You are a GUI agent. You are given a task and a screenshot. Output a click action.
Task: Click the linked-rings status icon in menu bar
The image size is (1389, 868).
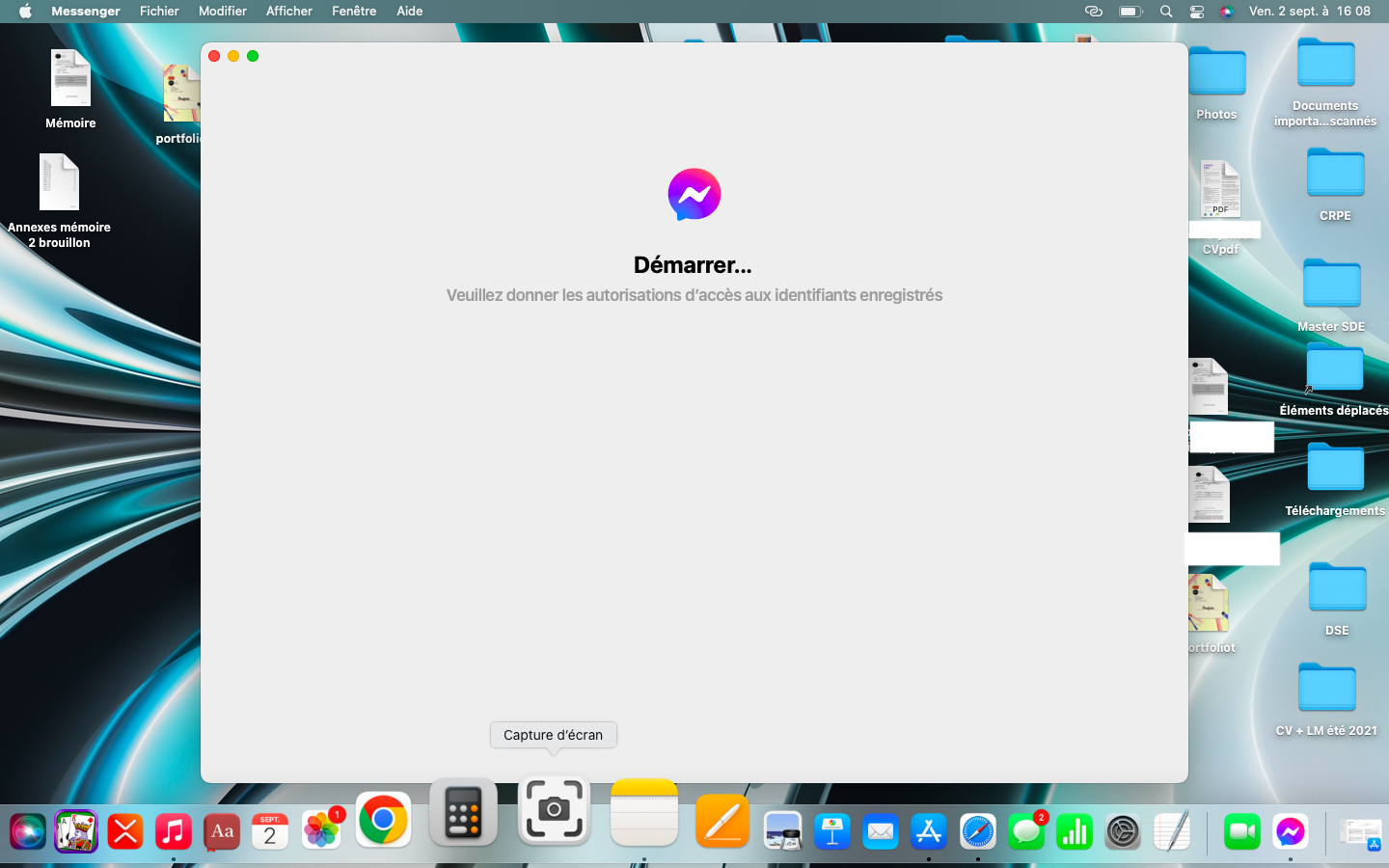click(1094, 12)
